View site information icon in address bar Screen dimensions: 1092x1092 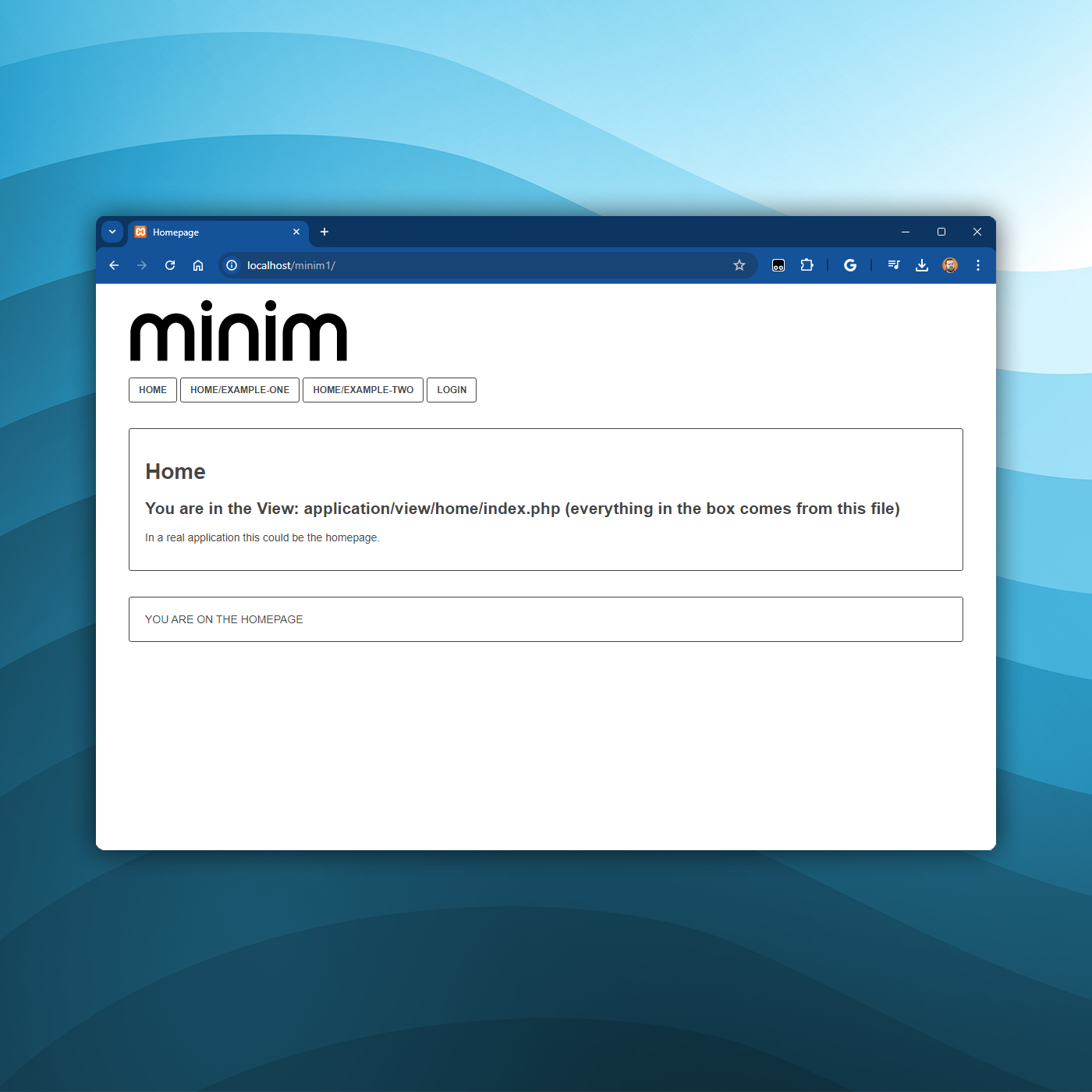tap(232, 265)
